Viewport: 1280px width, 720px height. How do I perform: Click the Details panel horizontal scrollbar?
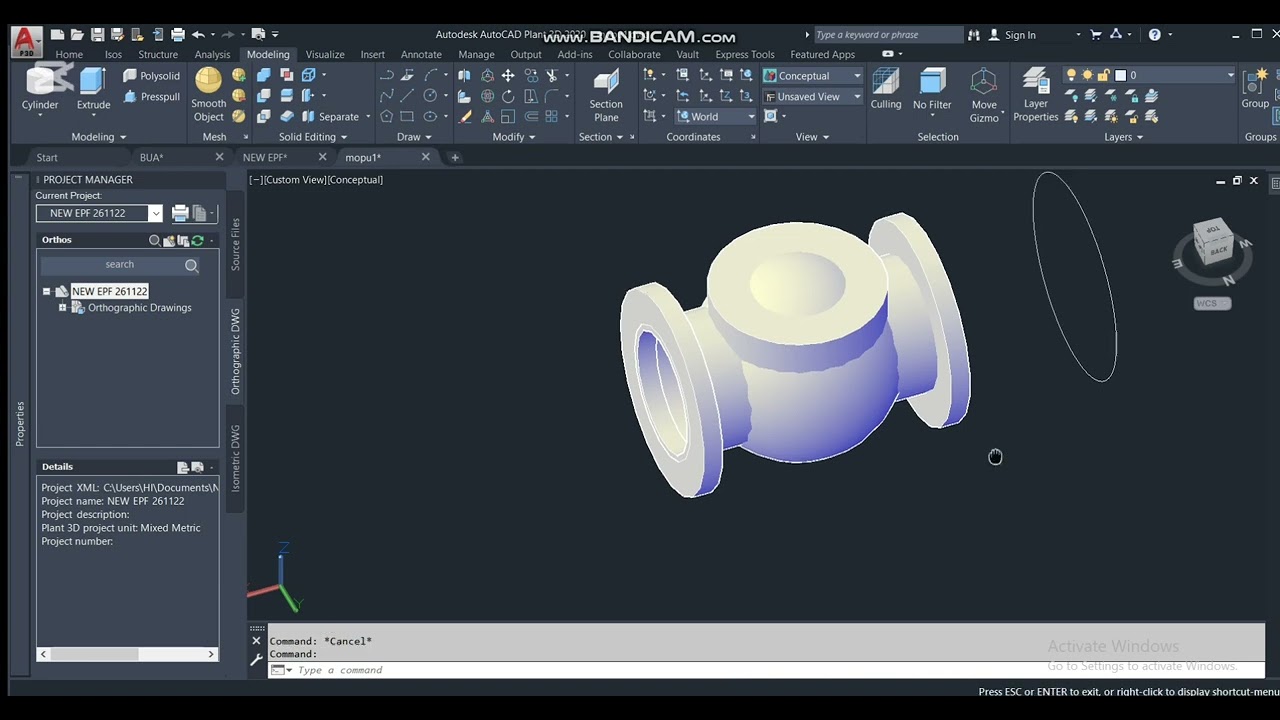[128, 654]
